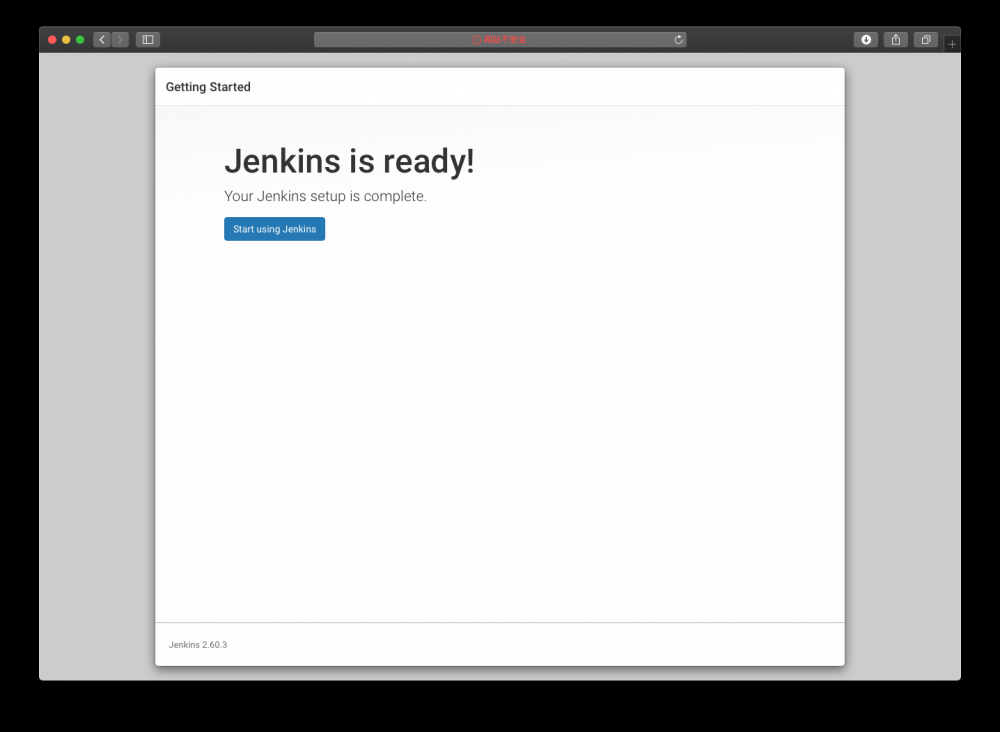Click the Jenkins is ready! heading
Image resolution: width=1000 pixels, height=732 pixels.
[x=349, y=161]
